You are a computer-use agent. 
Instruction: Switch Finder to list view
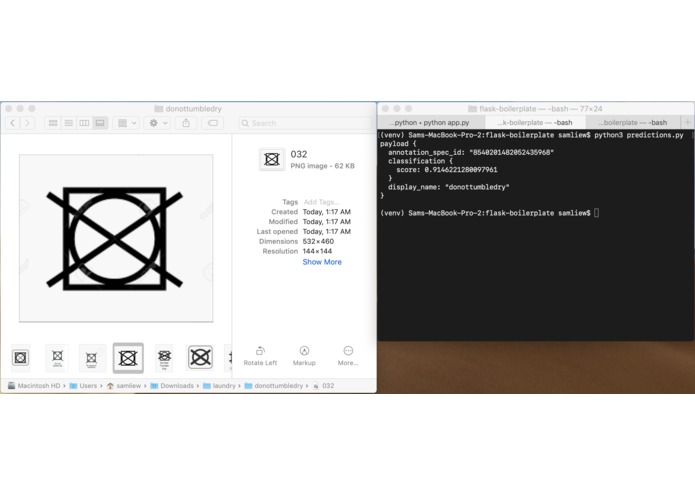pos(68,123)
